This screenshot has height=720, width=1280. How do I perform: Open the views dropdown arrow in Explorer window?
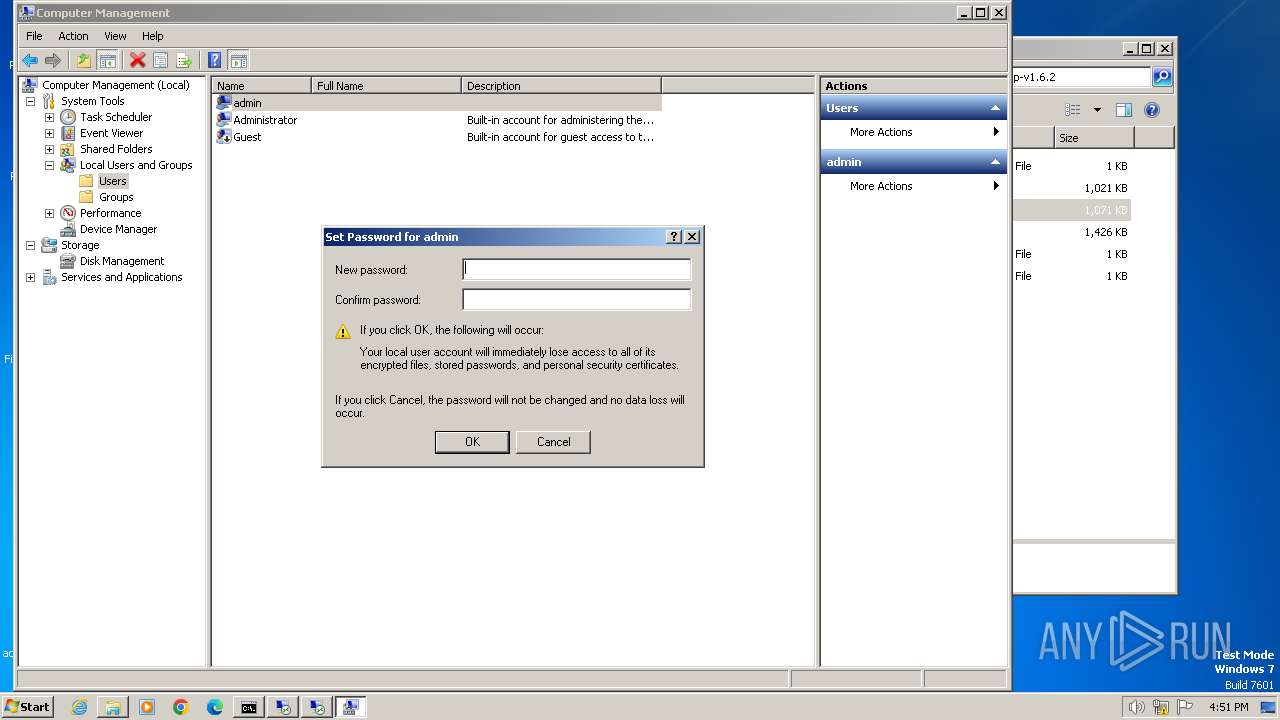[1097, 110]
